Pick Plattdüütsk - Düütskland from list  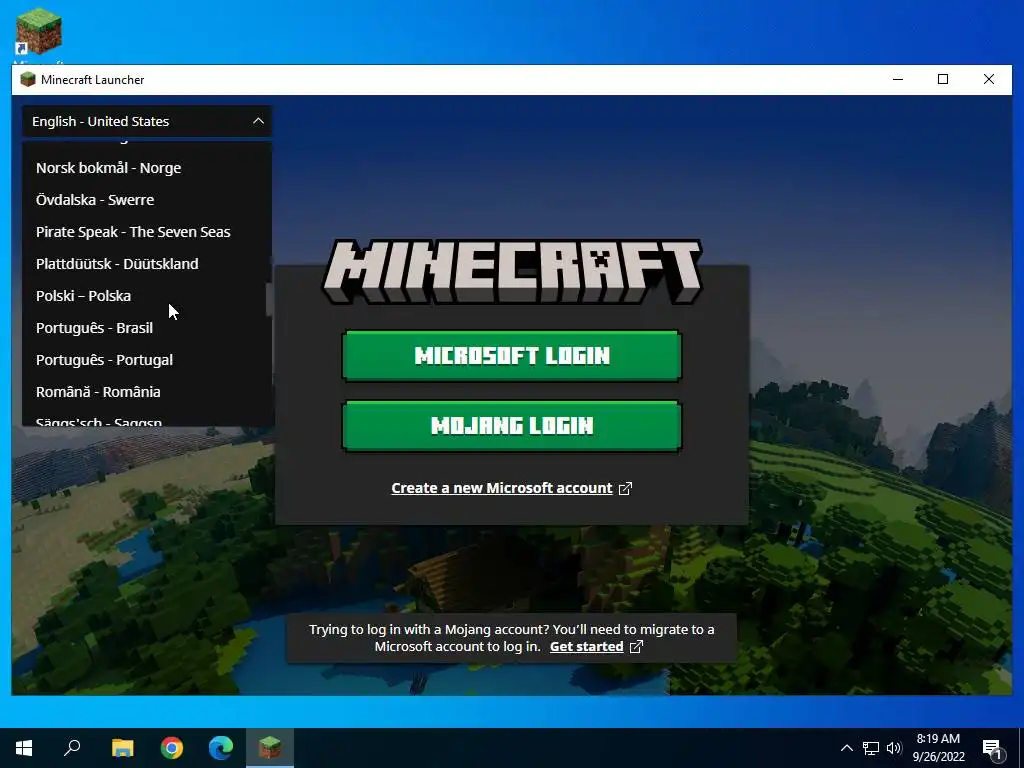148,264
